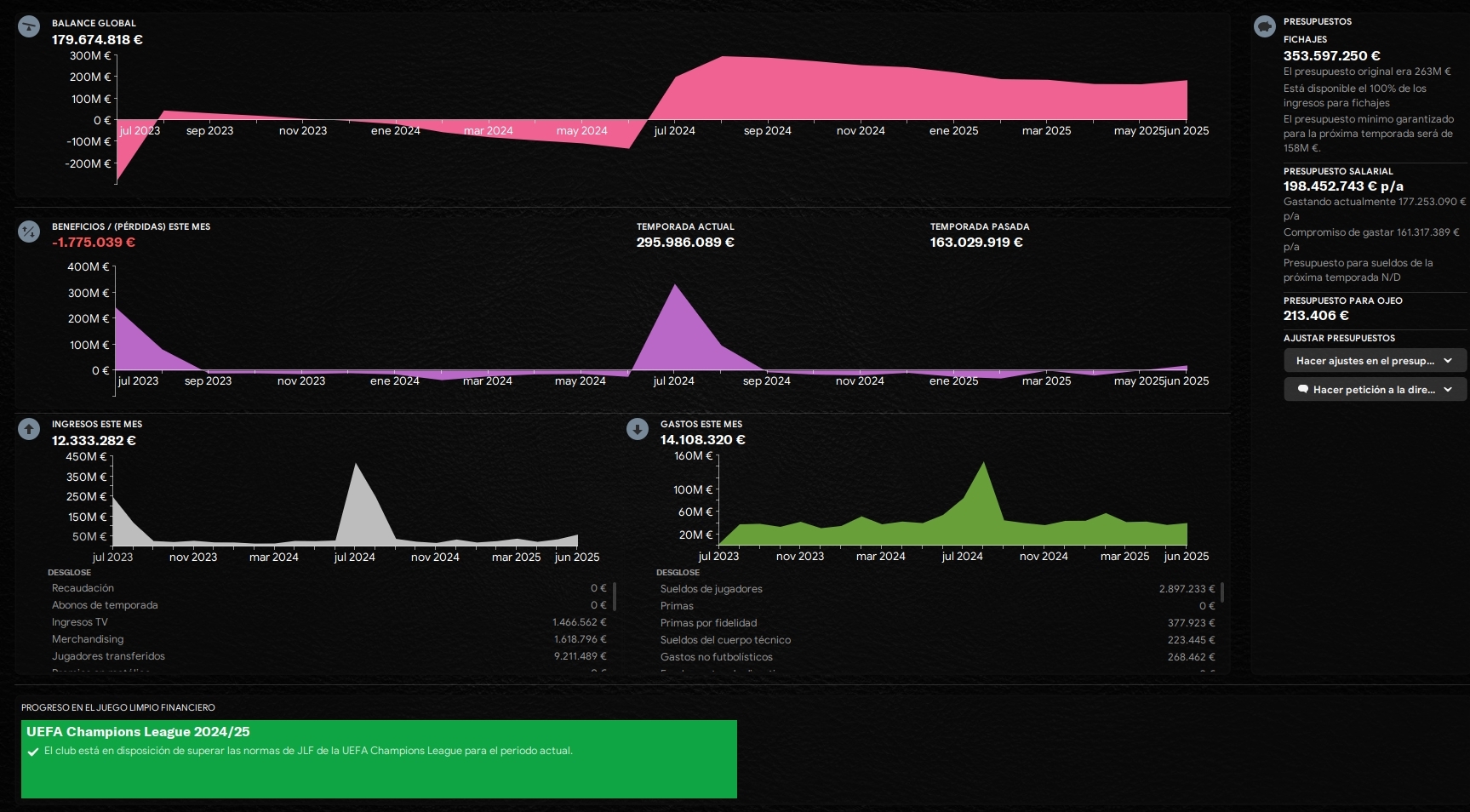Select the Sueldos del cuerpo técnico row

(x=937, y=640)
